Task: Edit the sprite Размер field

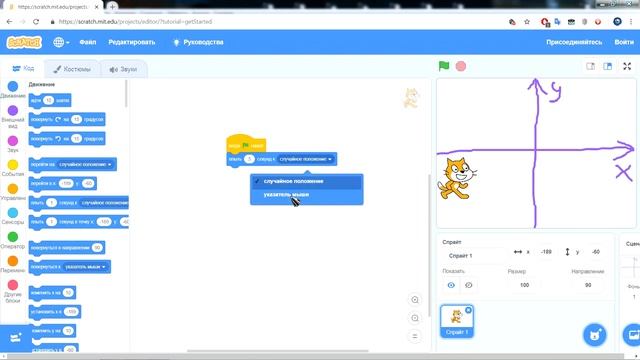Action: point(524,285)
